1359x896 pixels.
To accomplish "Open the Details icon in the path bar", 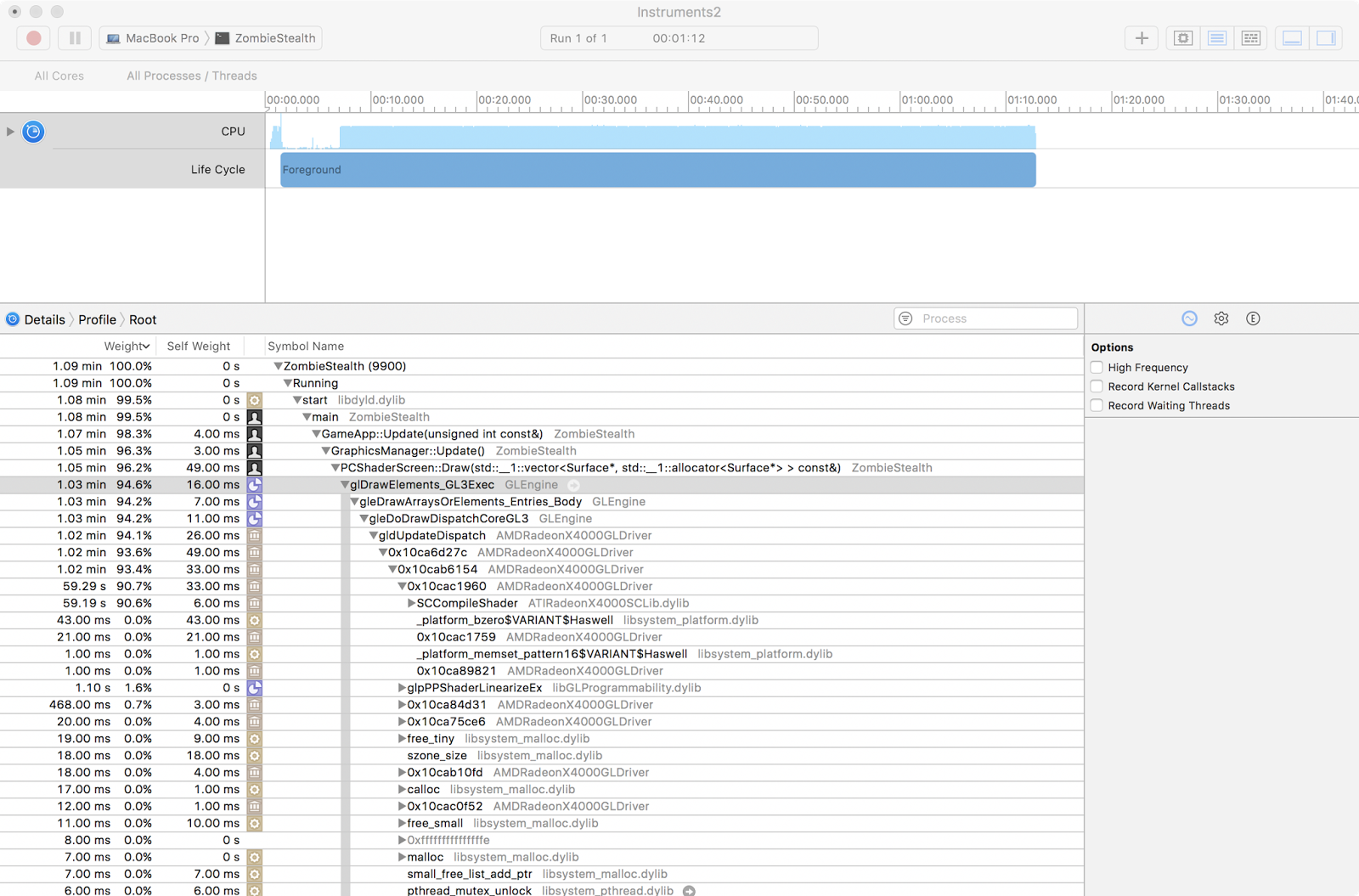I will tap(13, 319).
